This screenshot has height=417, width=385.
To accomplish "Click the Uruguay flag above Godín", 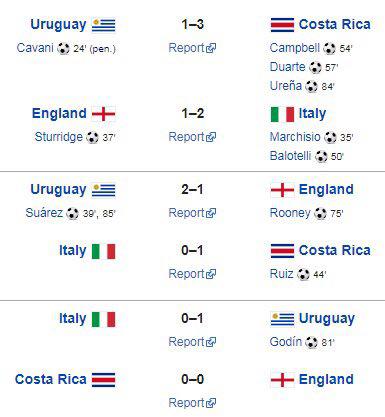I will pyautogui.click(x=282, y=319).
